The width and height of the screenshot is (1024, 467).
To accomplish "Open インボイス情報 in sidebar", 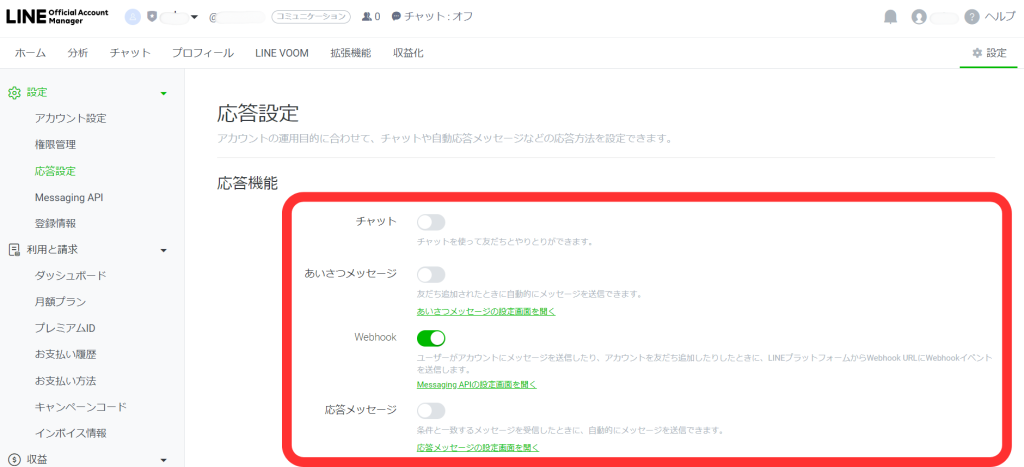I will (71, 433).
